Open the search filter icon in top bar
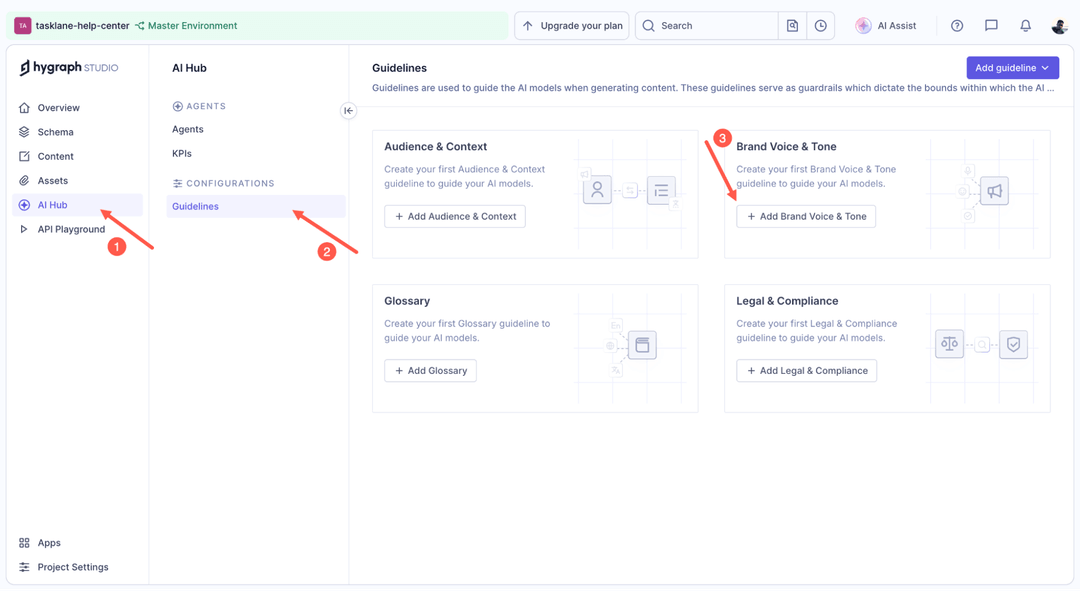Viewport: 1080px width, 591px height. coord(792,25)
